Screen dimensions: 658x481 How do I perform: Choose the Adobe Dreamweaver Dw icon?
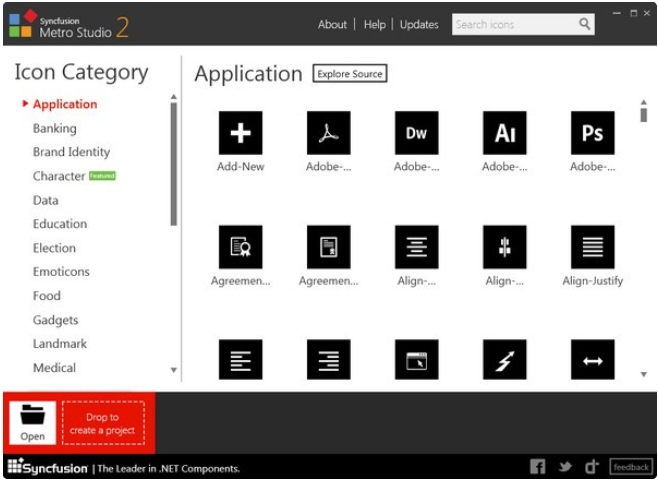[x=417, y=133]
